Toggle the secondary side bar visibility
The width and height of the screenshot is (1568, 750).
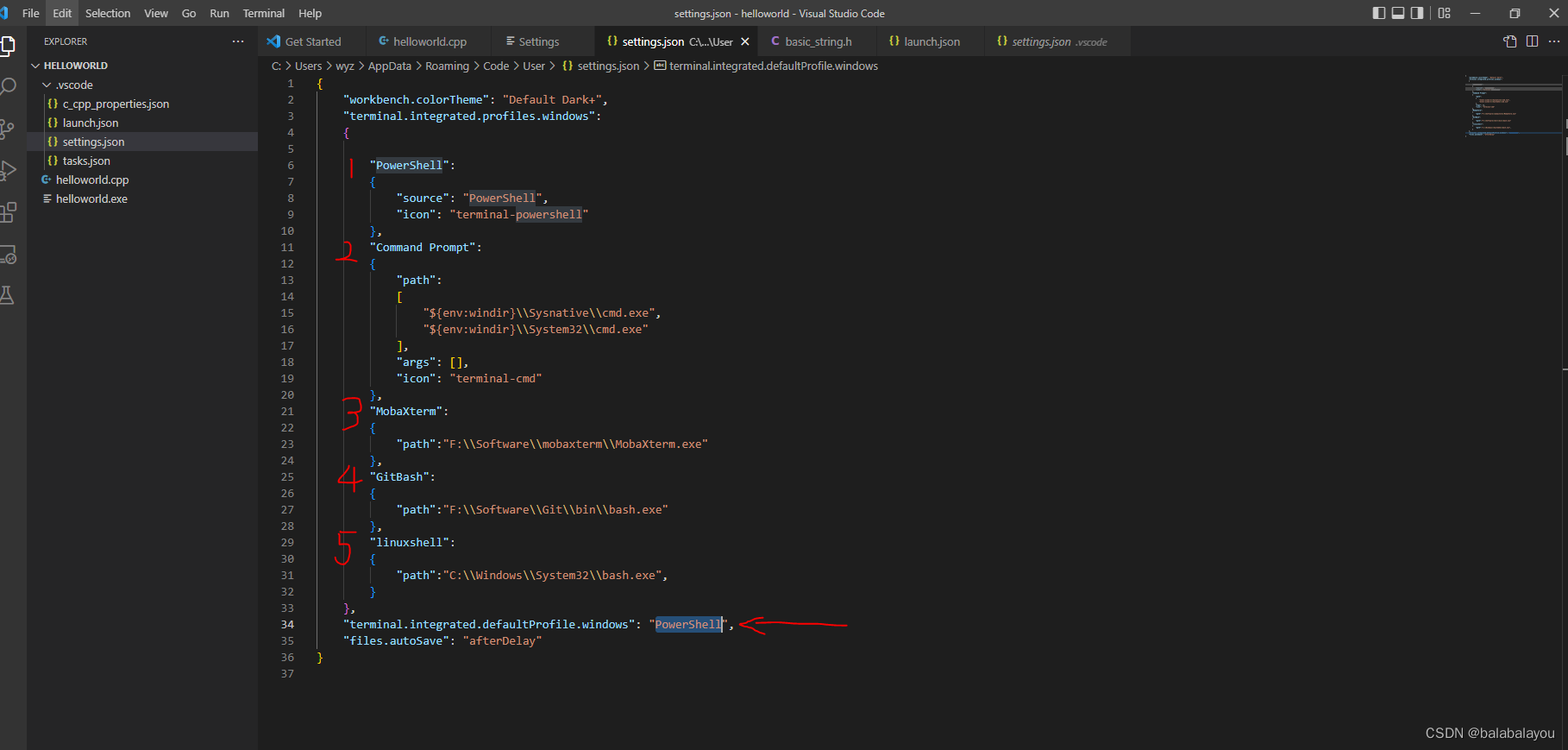point(1417,13)
